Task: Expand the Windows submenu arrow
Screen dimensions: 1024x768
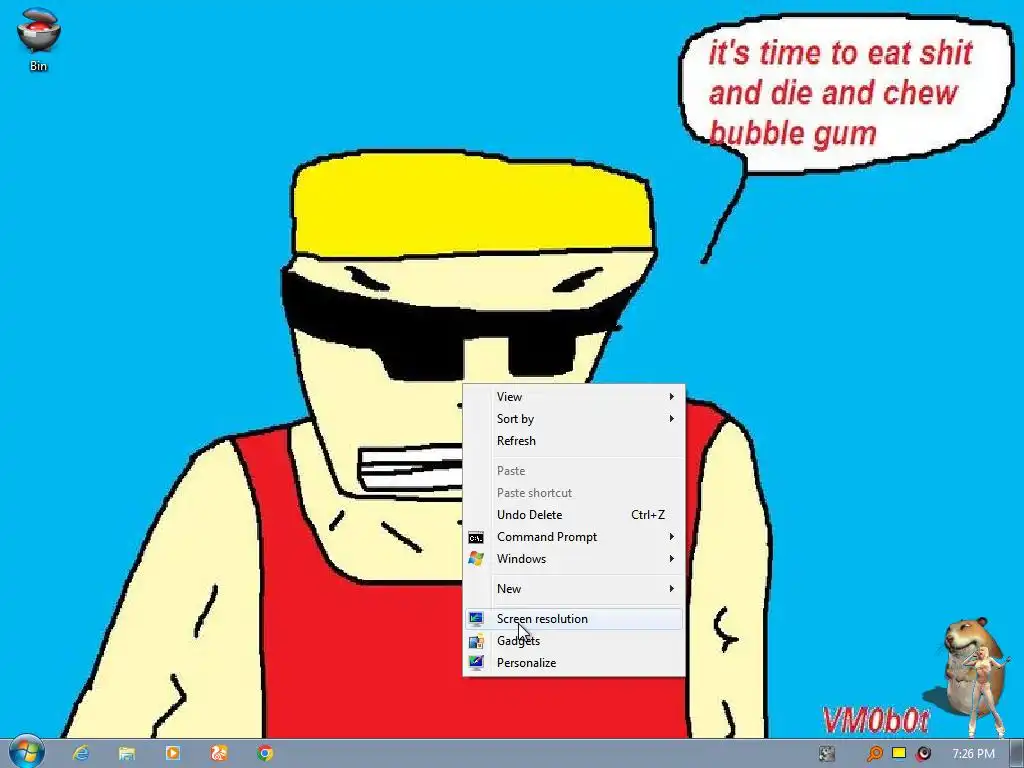Action: [x=671, y=559]
